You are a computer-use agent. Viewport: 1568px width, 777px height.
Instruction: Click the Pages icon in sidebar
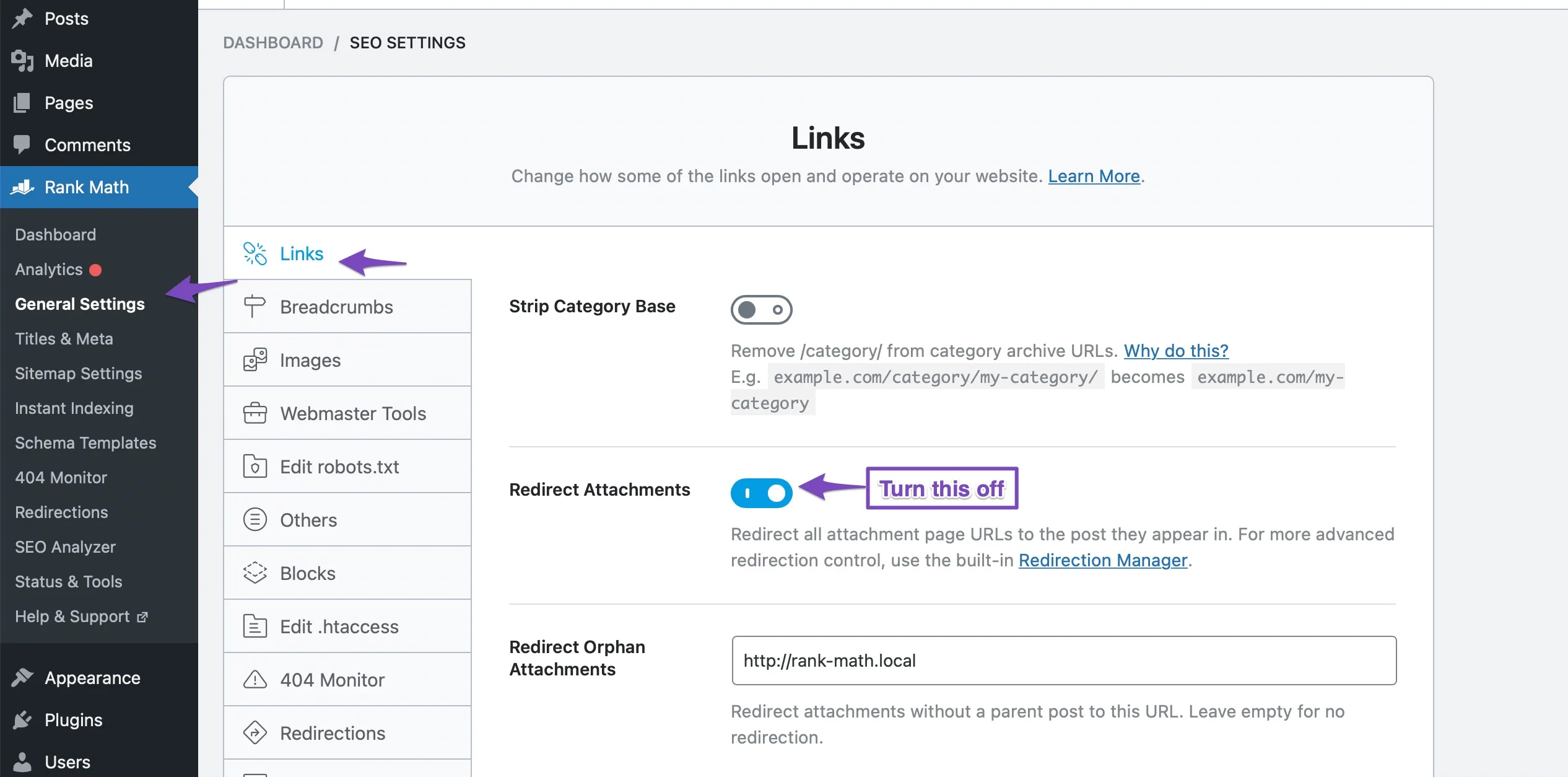[x=22, y=103]
